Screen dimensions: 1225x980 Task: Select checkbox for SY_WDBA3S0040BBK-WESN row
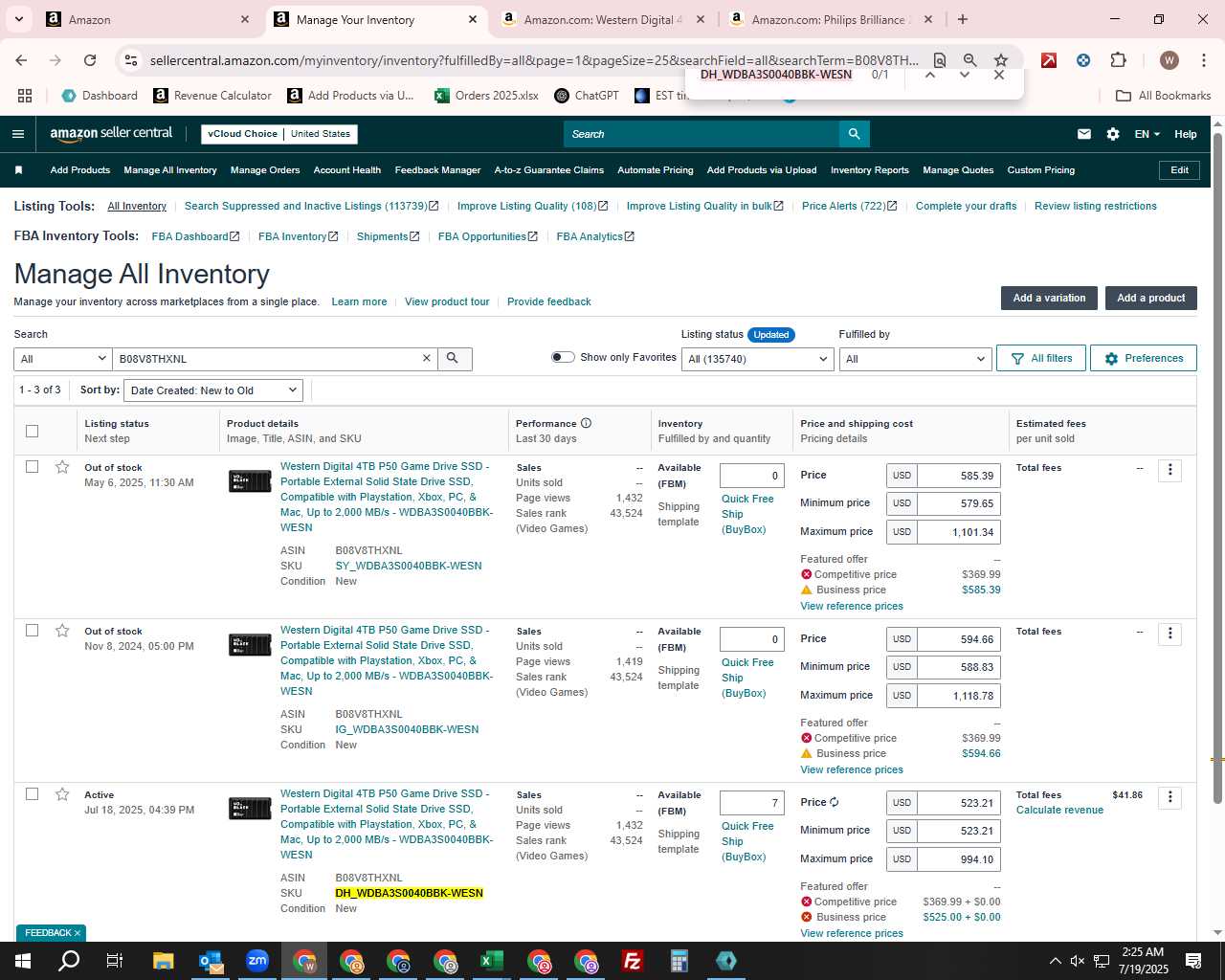coord(32,467)
